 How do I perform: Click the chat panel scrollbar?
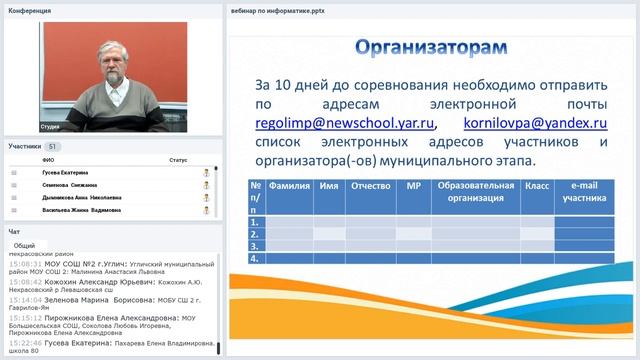(218, 304)
